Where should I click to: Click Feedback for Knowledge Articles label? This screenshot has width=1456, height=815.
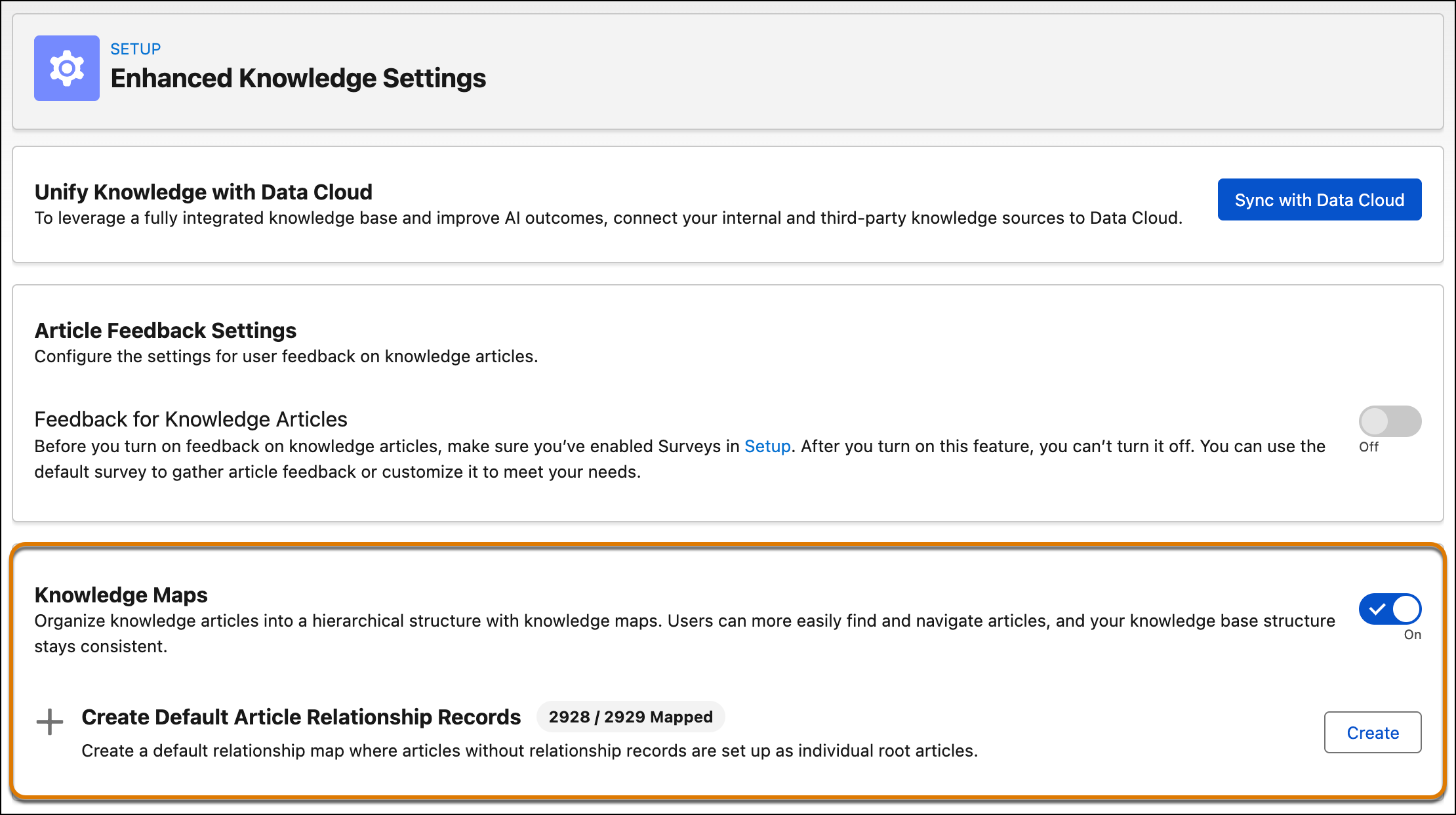(191, 419)
